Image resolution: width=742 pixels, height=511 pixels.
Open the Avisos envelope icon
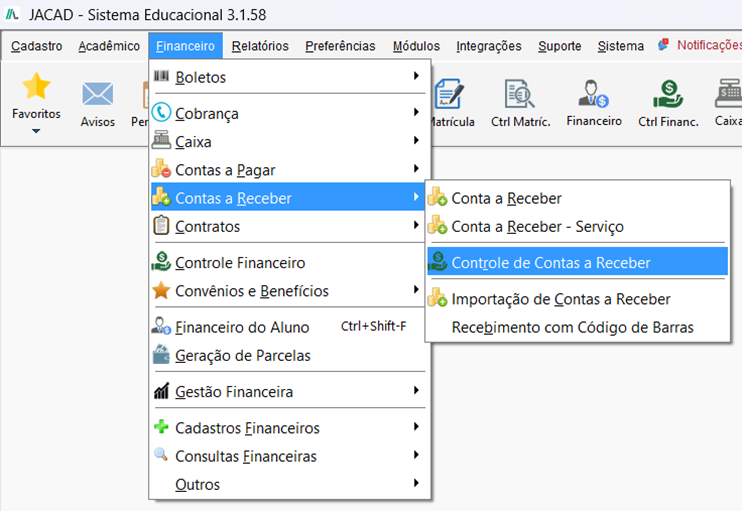pyautogui.click(x=97, y=94)
